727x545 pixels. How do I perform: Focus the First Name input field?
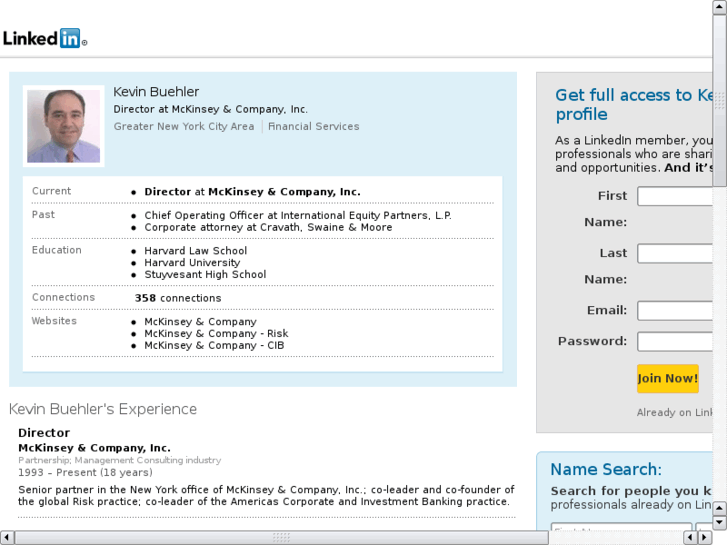pyautogui.click(x=675, y=196)
